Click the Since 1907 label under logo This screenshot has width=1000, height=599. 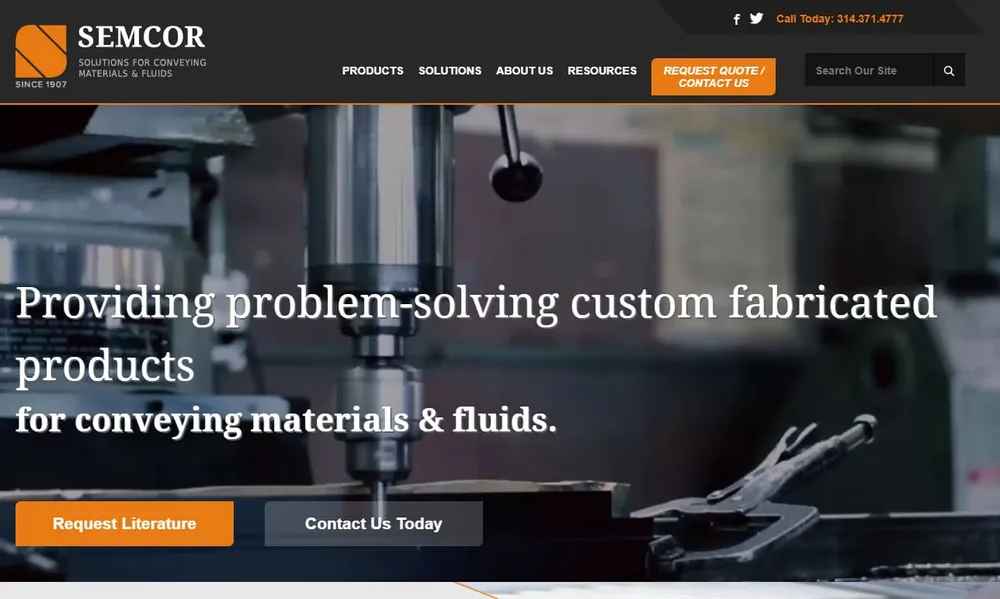coord(41,84)
